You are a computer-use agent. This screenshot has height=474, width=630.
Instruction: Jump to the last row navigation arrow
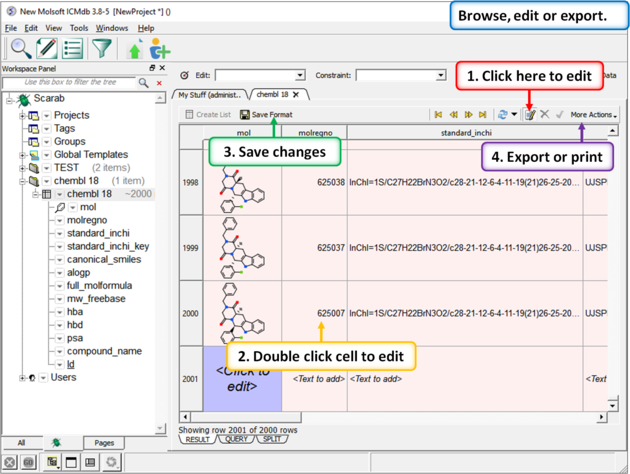click(x=483, y=115)
